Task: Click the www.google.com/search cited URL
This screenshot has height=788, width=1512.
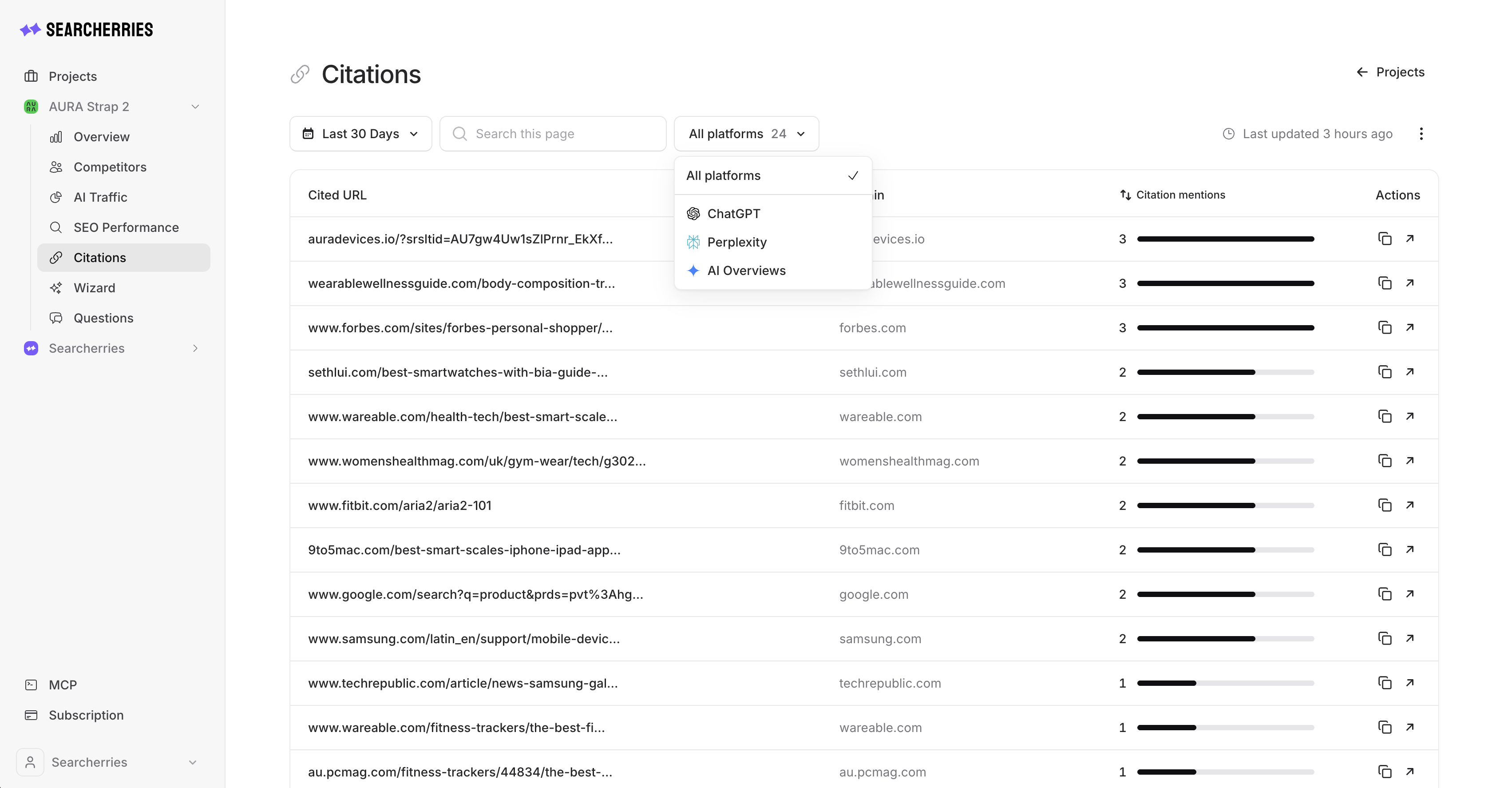Action: (x=475, y=594)
